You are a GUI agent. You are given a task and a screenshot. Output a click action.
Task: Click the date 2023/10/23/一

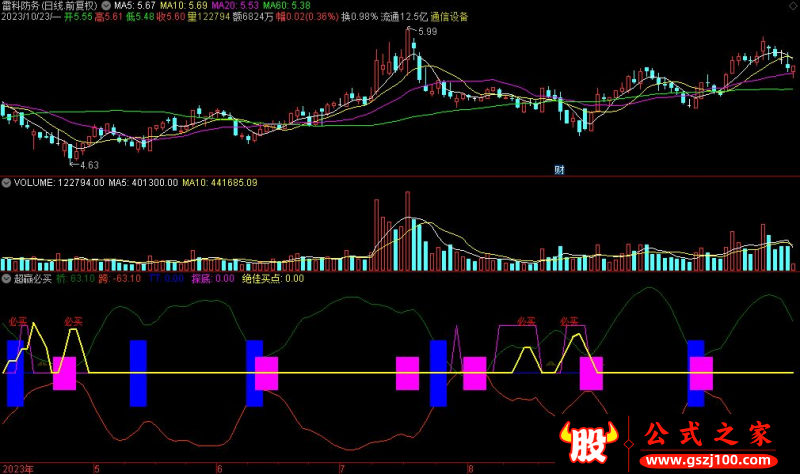pos(31,17)
